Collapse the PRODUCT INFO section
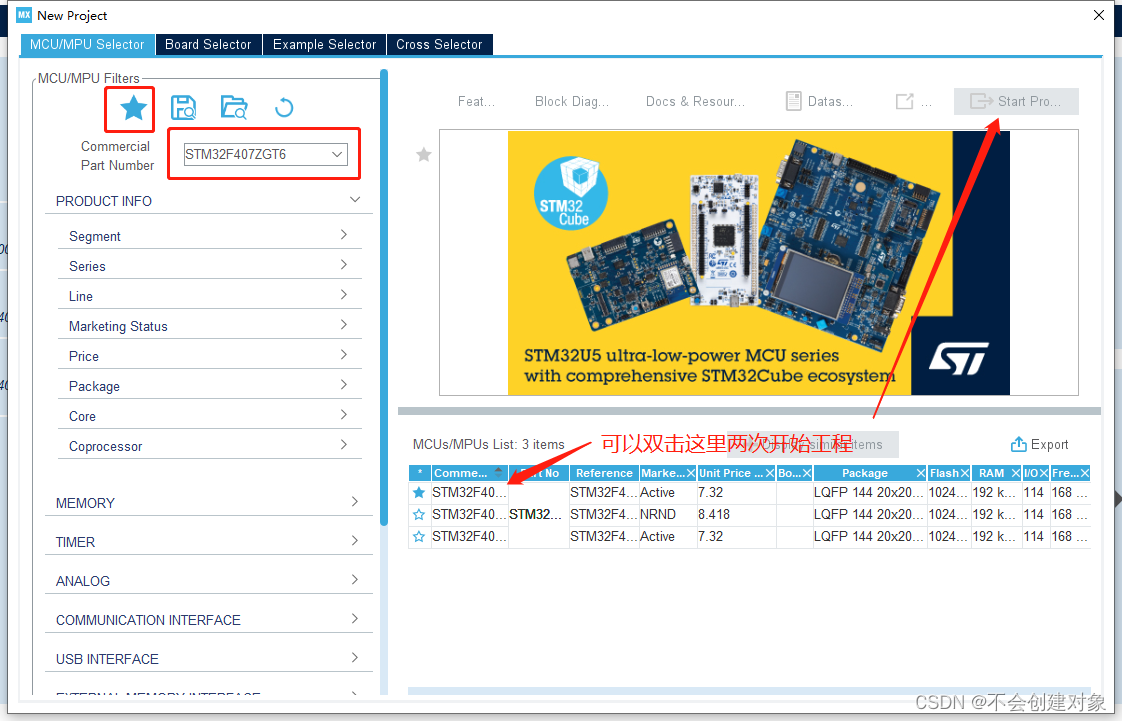 pyautogui.click(x=355, y=200)
